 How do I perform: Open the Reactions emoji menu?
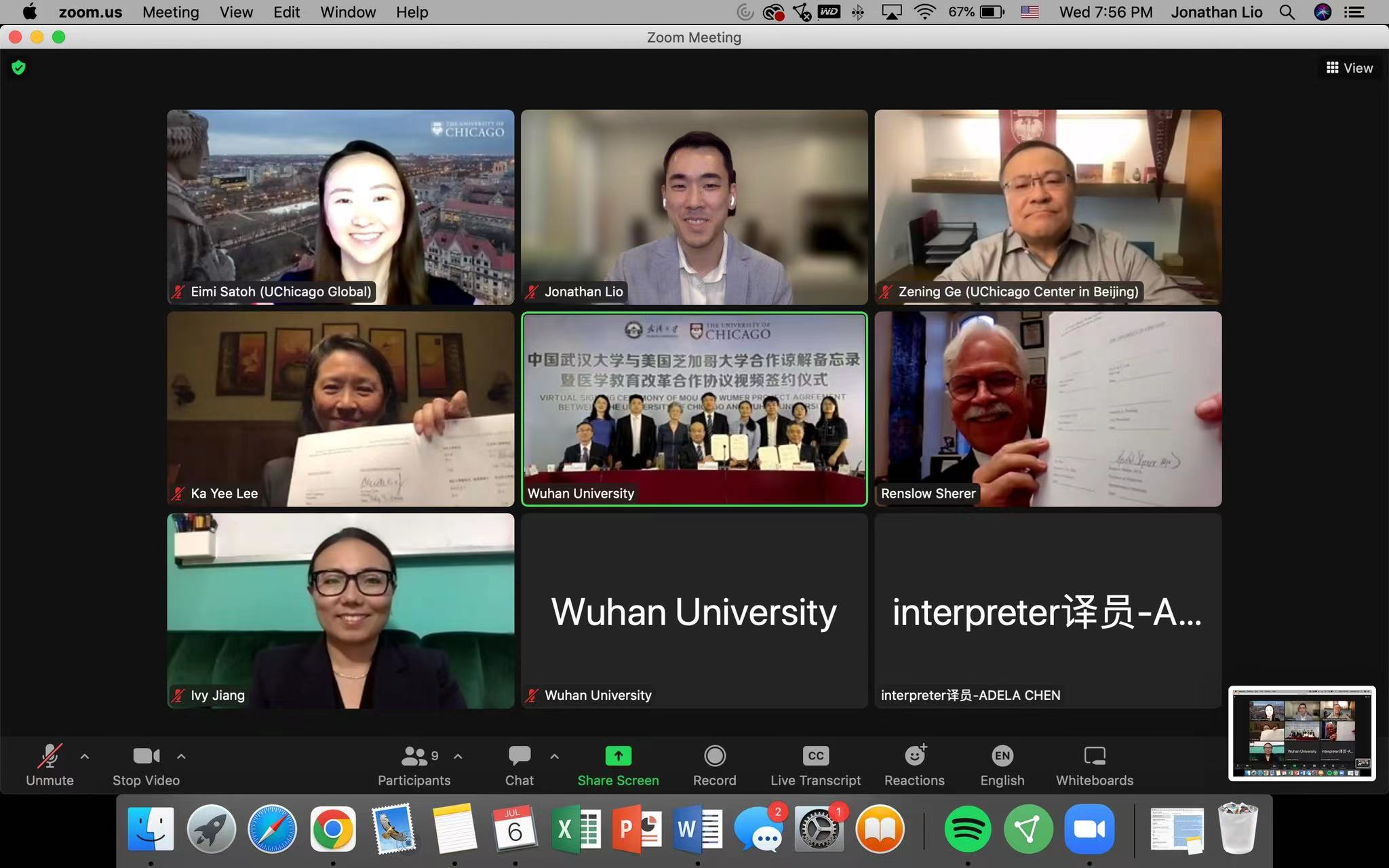(914, 756)
